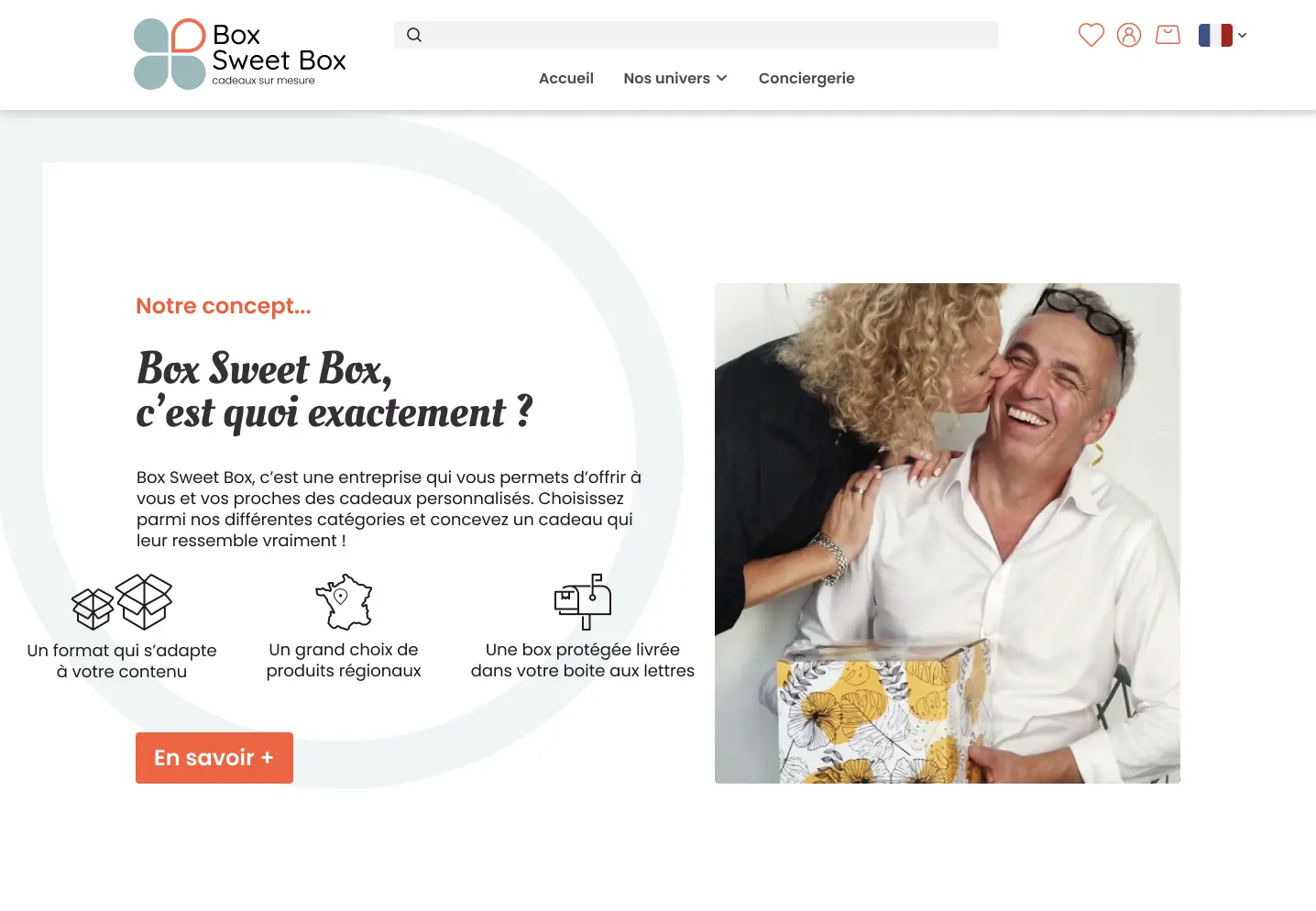This screenshot has height=911, width=1316.
Task: Open the shopping bag cart icon
Action: pyautogui.click(x=1168, y=35)
